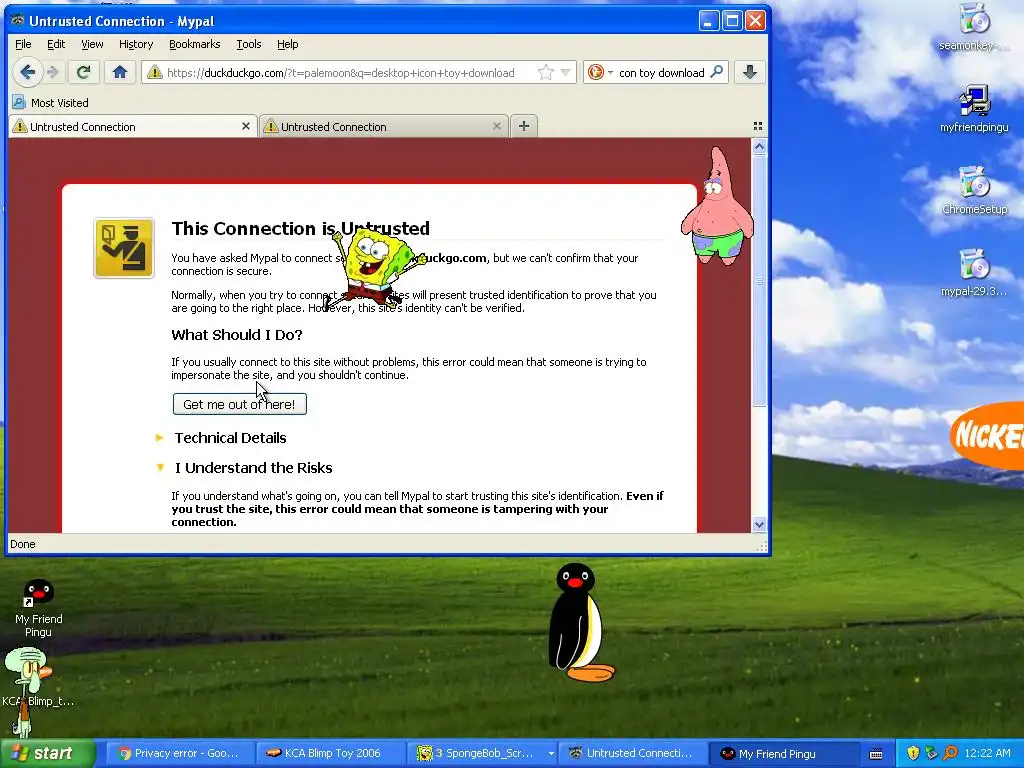Image resolution: width=1024 pixels, height=768 pixels.
Task: Click the Pingu penguin desktop toy
Action: pyautogui.click(x=580, y=622)
